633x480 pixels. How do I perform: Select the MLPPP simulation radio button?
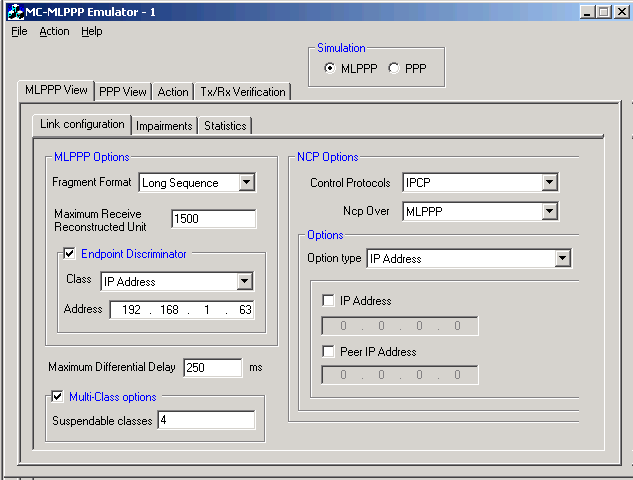point(329,68)
